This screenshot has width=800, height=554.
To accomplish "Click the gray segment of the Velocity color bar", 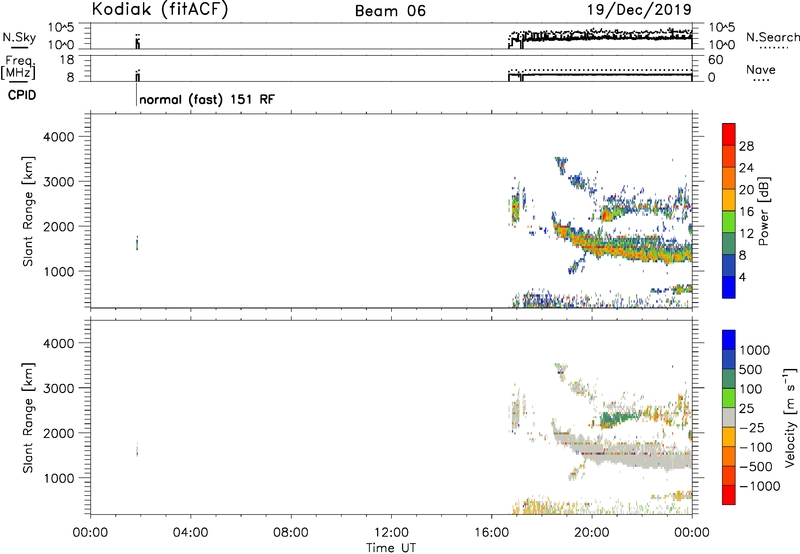I will tap(729, 418).
